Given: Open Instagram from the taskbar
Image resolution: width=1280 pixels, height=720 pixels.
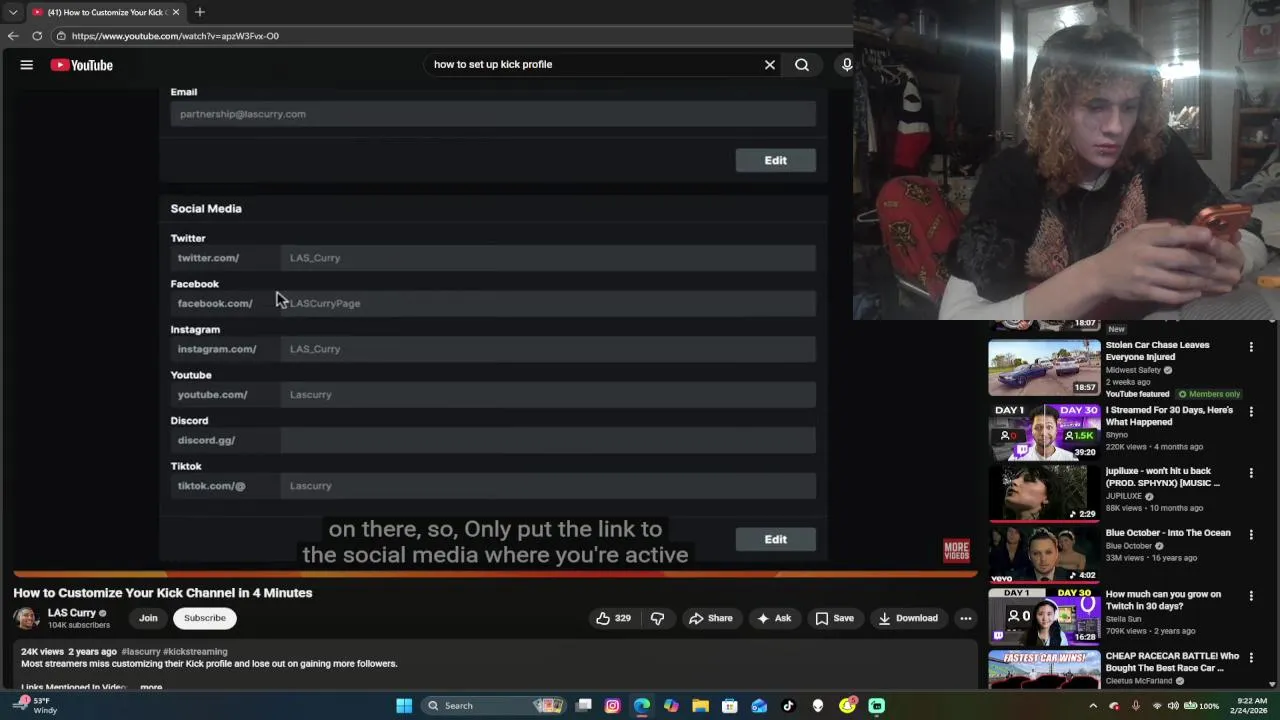Looking at the screenshot, I should point(613,706).
